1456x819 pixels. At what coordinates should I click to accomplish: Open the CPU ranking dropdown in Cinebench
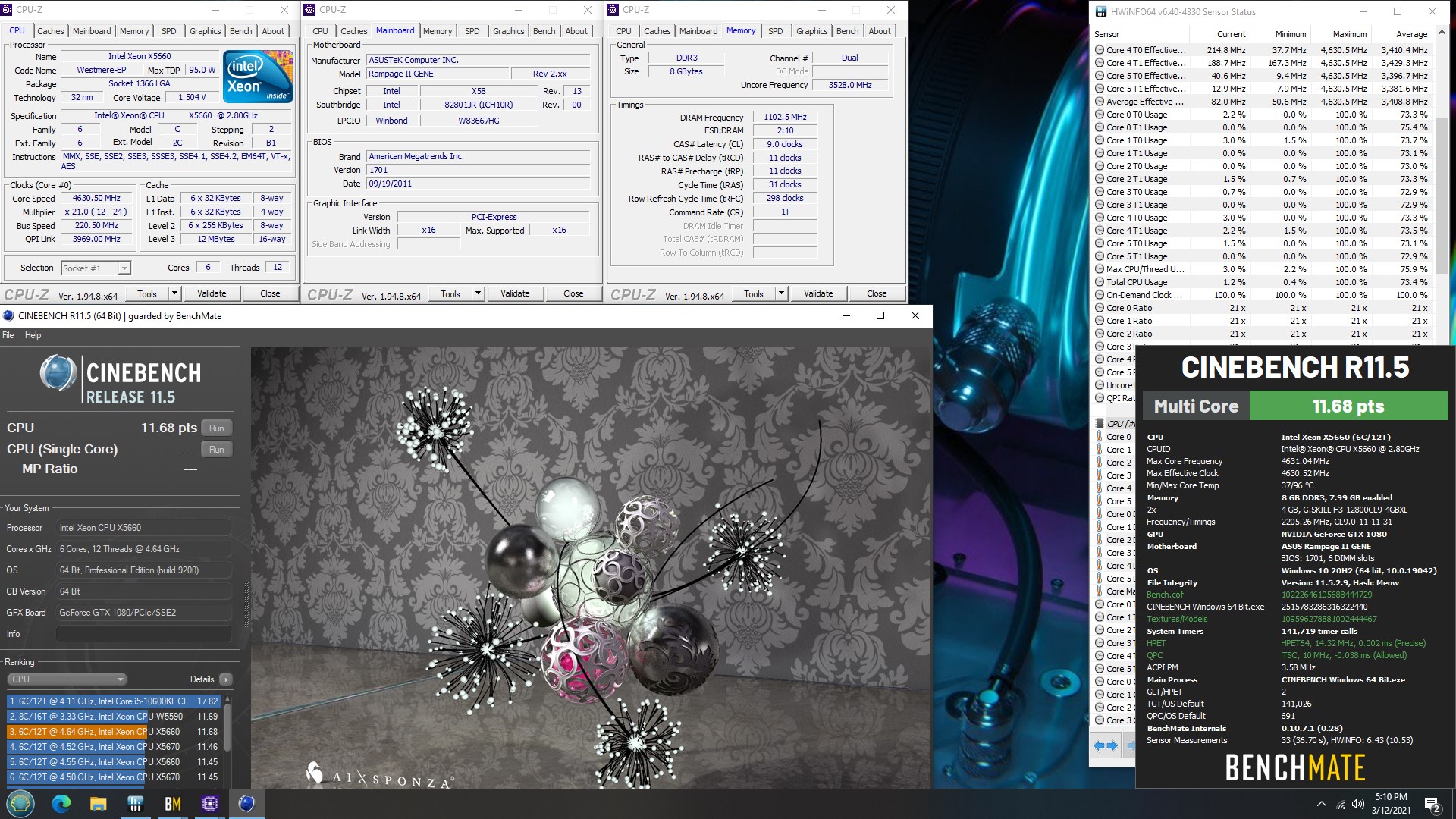click(x=67, y=679)
